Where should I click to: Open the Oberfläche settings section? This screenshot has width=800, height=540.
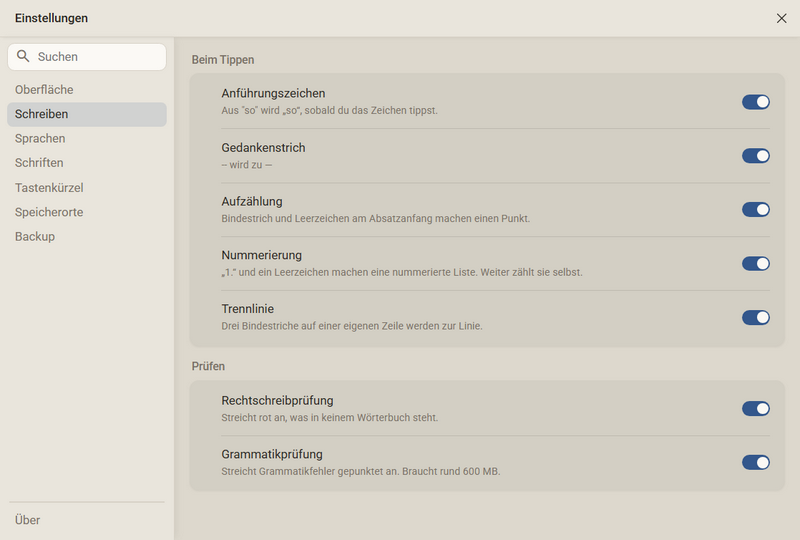click(87, 90)
